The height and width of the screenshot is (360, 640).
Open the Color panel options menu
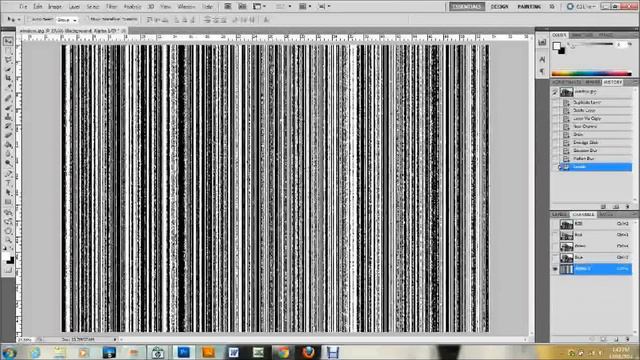pos(635,35)
